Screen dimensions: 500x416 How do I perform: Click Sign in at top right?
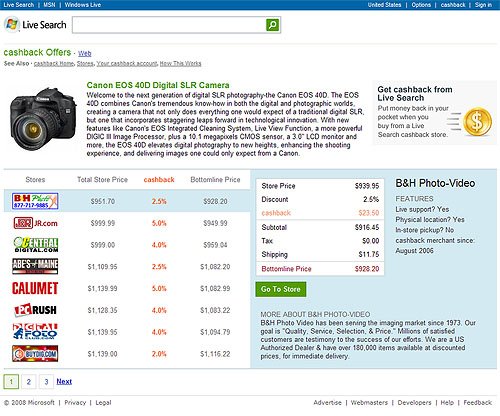pyautogui.click(x=483, y=5)
